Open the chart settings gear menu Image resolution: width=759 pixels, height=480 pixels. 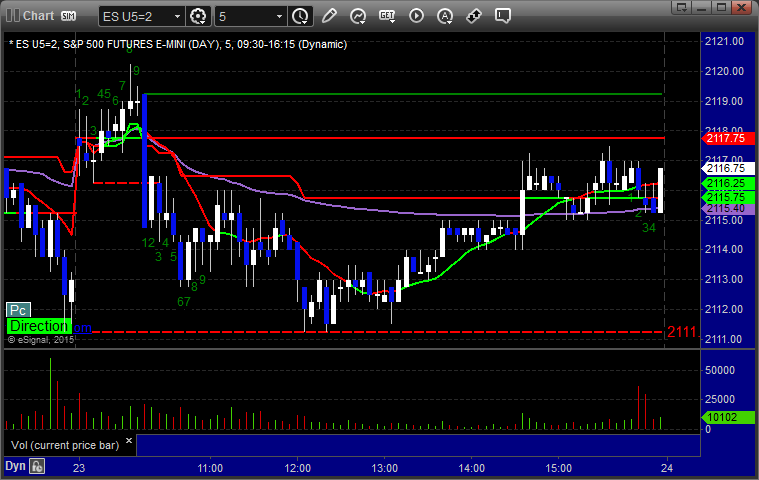point(198,16)
